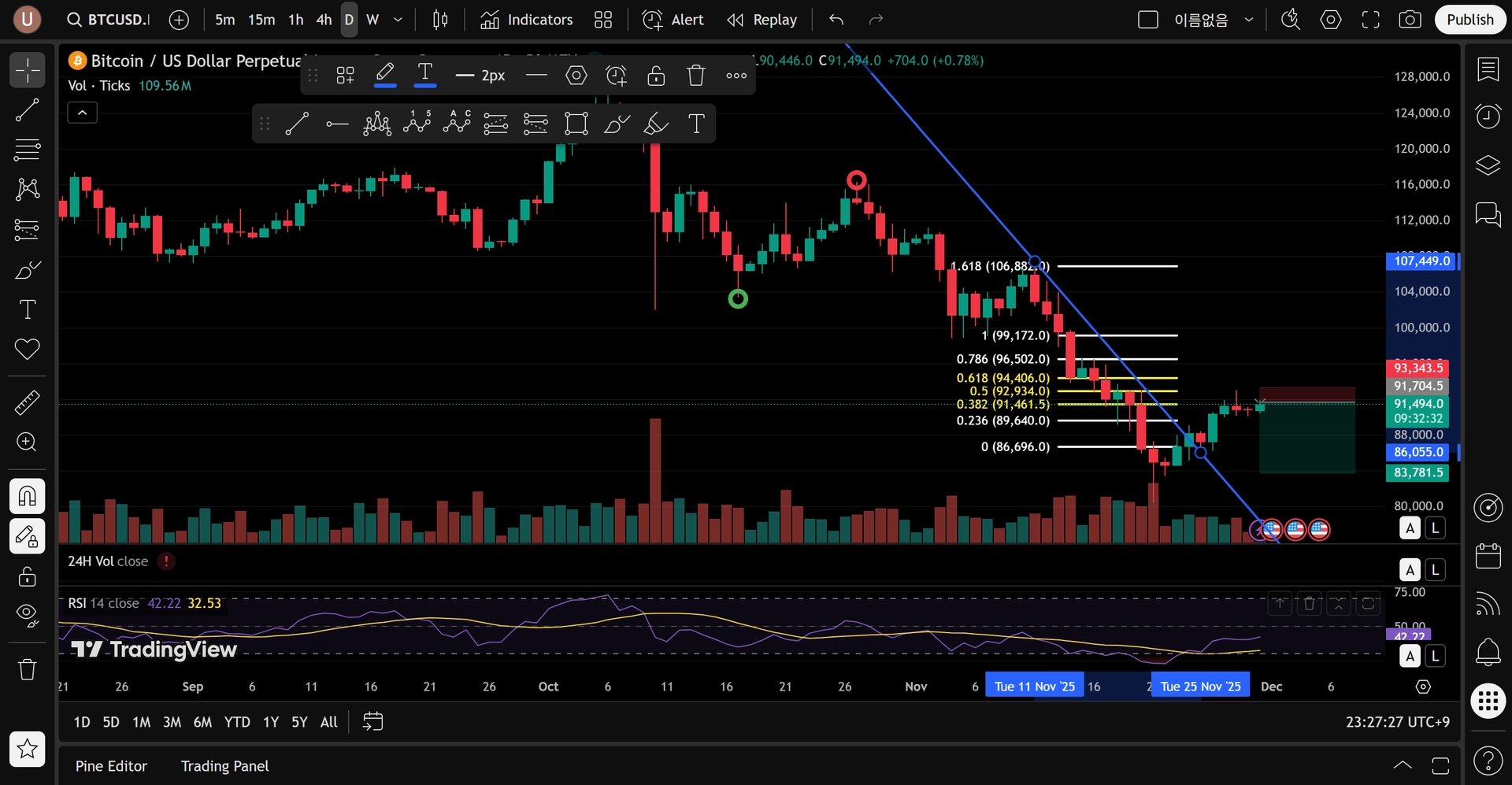The height and width of the screenshot is (785, 1512).
Task: Open the Indicators dialog
Action: [x=527, y=20]
